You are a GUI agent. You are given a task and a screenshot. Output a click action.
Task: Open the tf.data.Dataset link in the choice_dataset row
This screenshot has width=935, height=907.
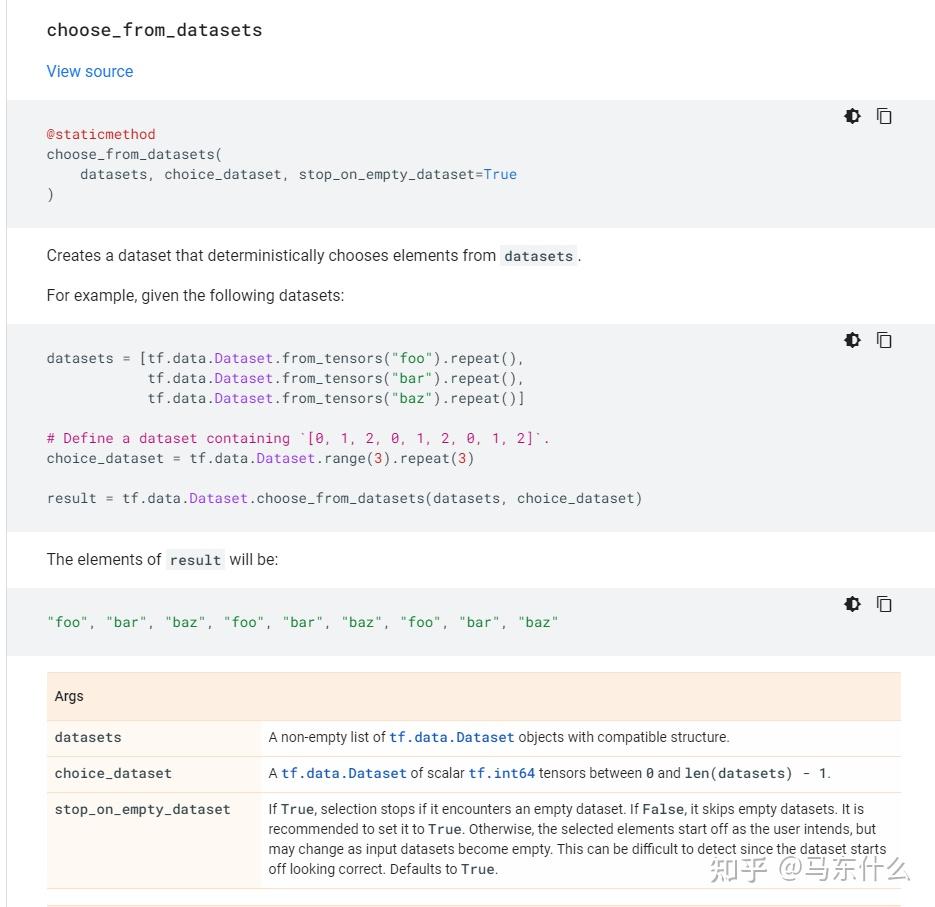(x=344, y=773)
